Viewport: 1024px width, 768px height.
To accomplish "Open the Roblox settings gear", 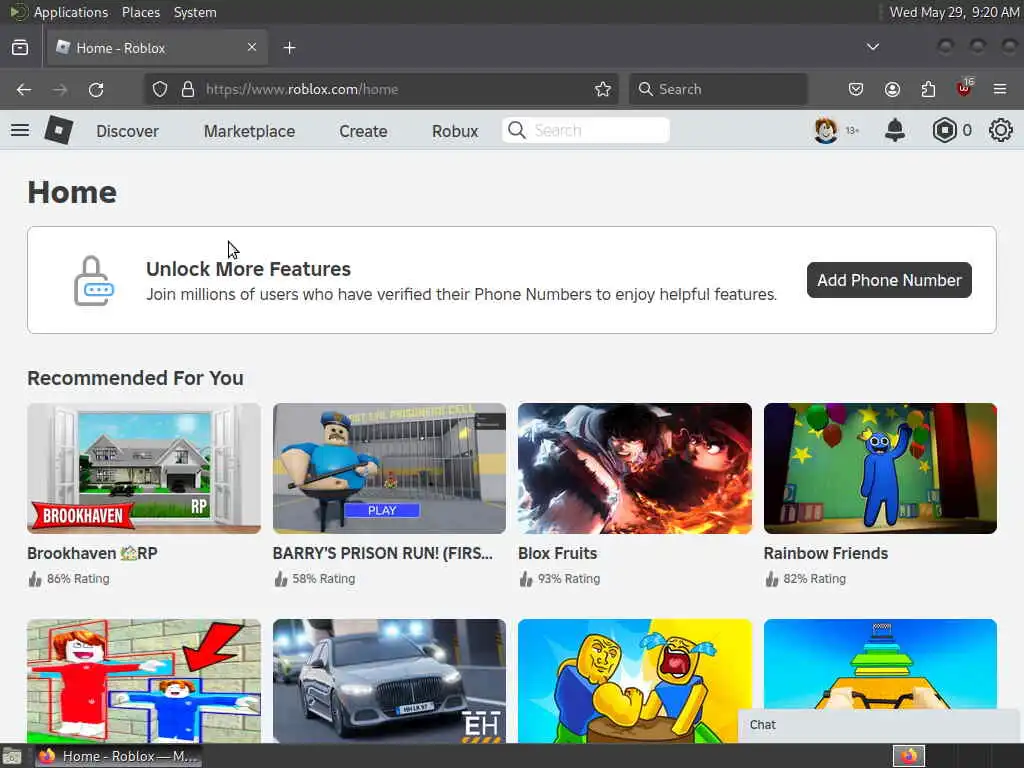I will click(1000, 131).
